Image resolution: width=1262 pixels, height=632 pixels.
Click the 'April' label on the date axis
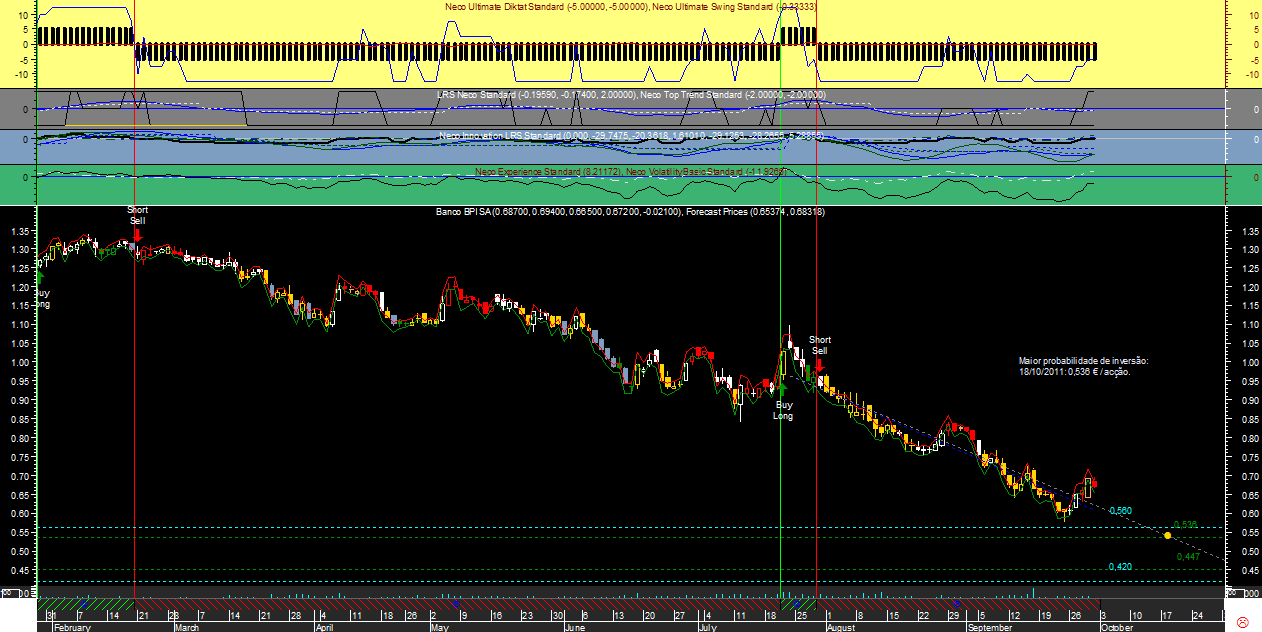[324, 627]
